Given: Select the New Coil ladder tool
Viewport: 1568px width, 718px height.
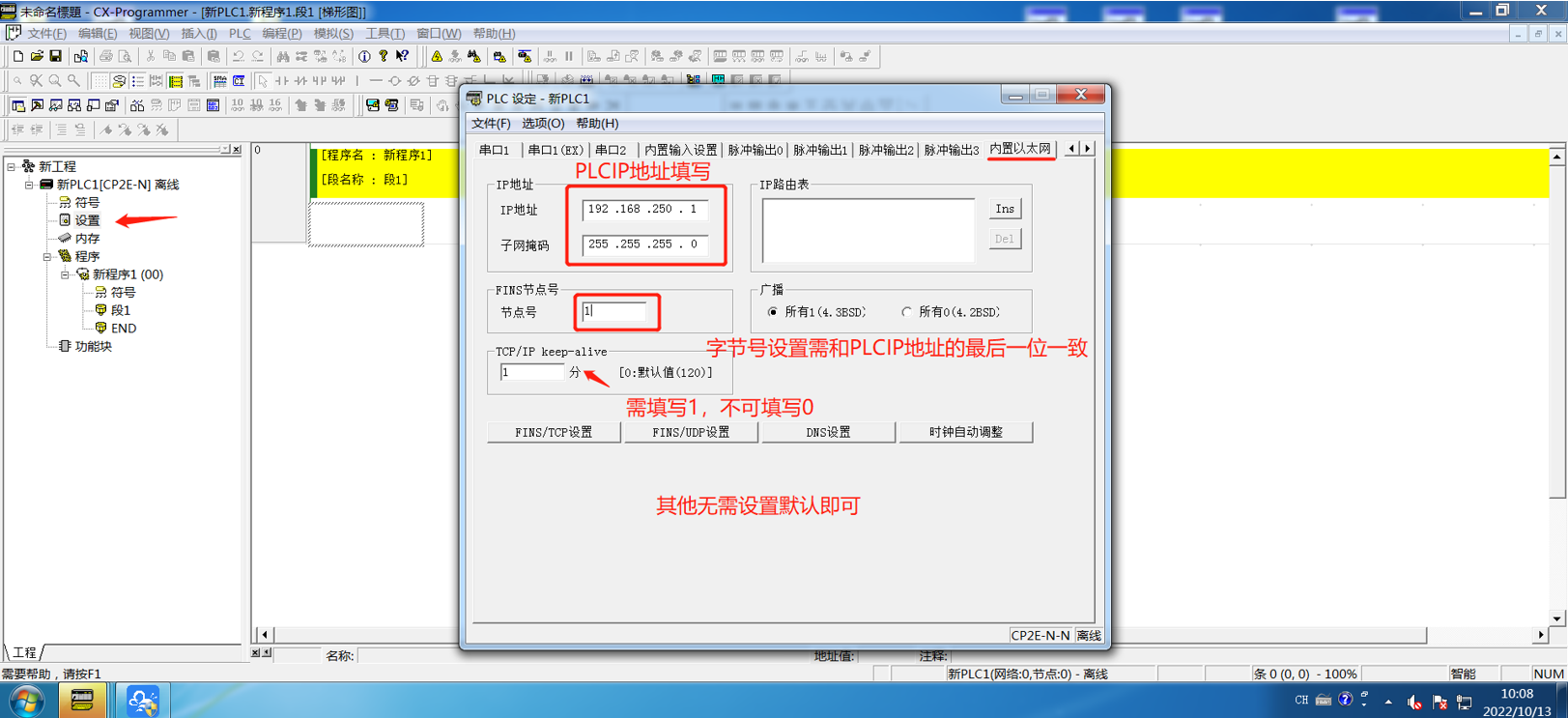Looking at the screenshot, I should 394,81.
